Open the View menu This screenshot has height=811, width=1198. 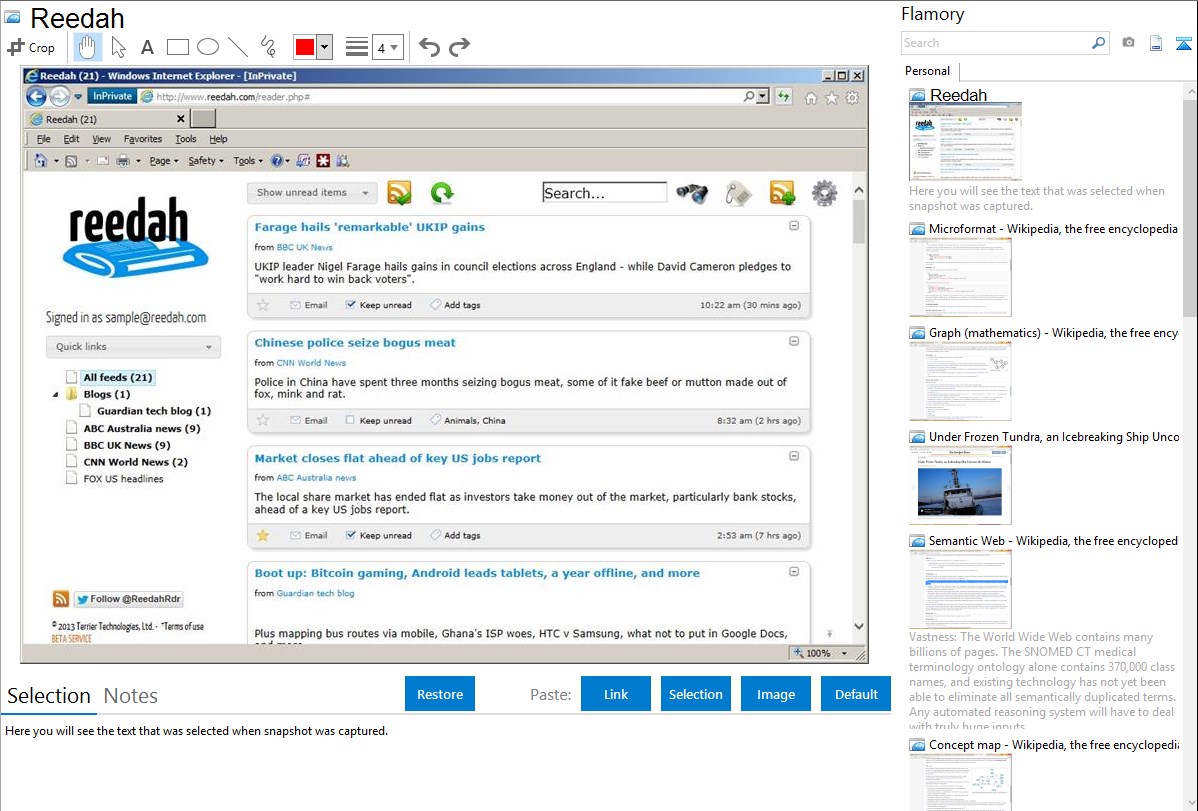tap(102, 139)
